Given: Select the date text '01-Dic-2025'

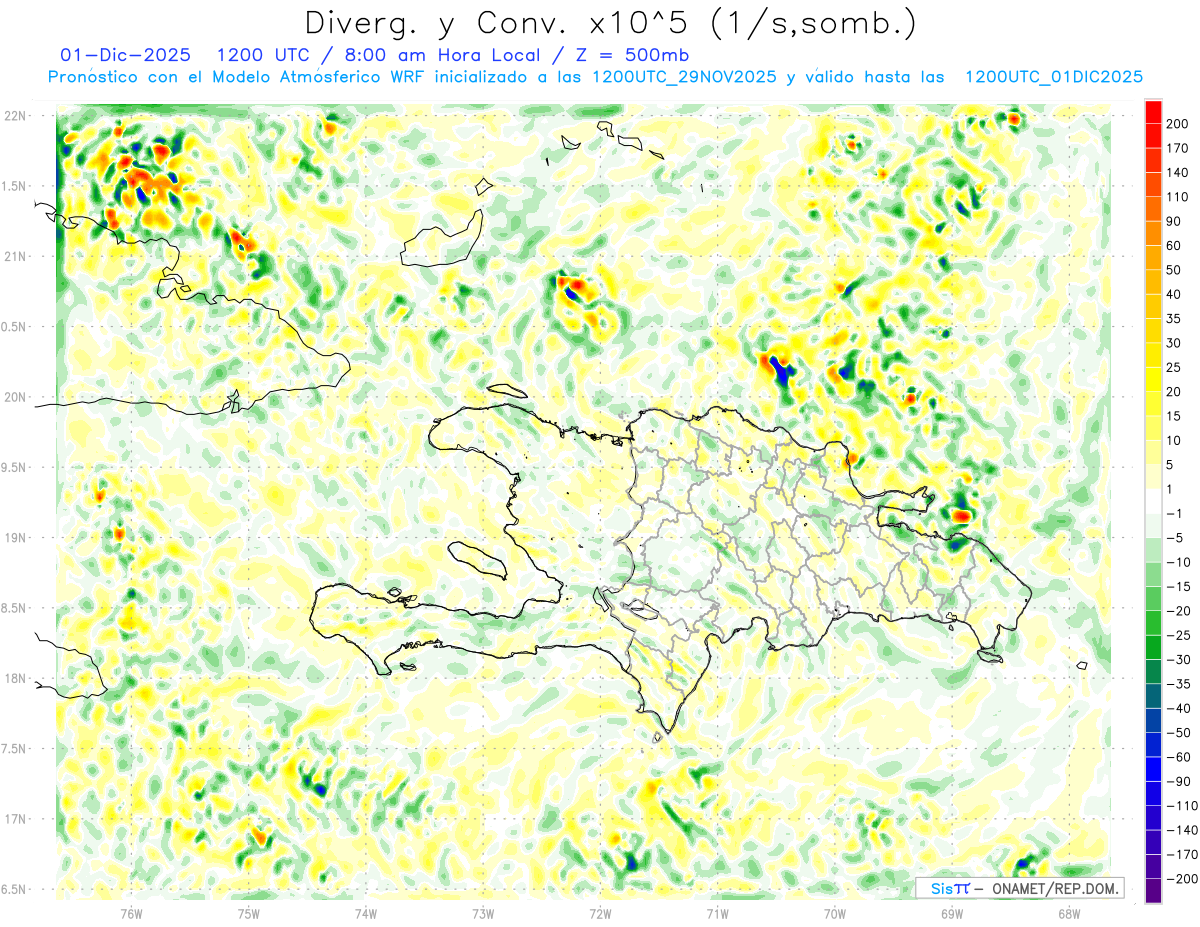Looking at the screenshot, I should tap(127, 55).
